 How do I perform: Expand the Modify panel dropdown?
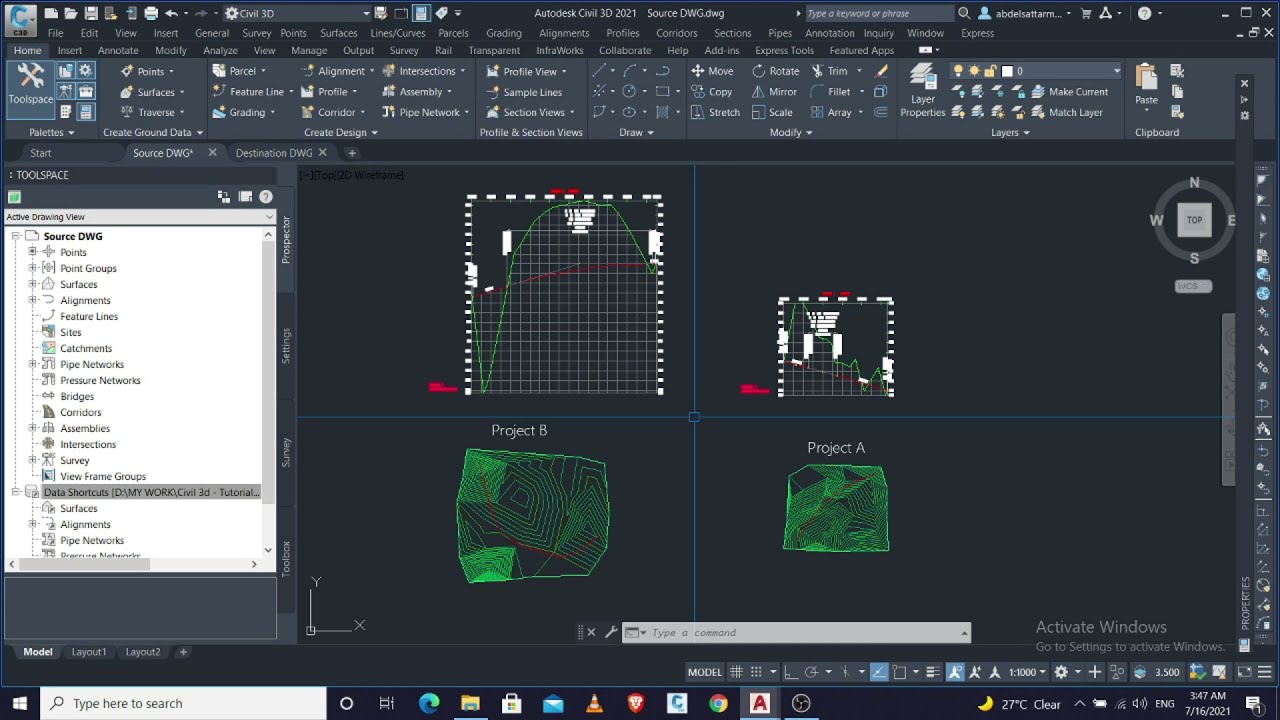[791, 132]
